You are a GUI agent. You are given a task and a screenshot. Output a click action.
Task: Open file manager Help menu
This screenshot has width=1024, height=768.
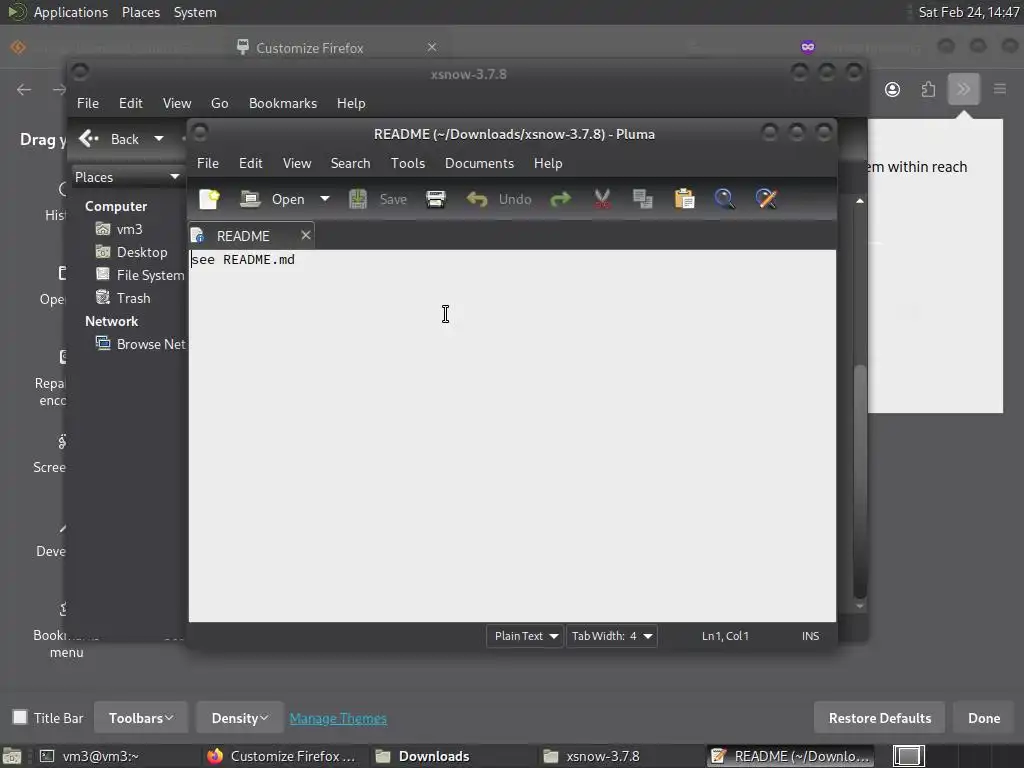click(351, 103)
